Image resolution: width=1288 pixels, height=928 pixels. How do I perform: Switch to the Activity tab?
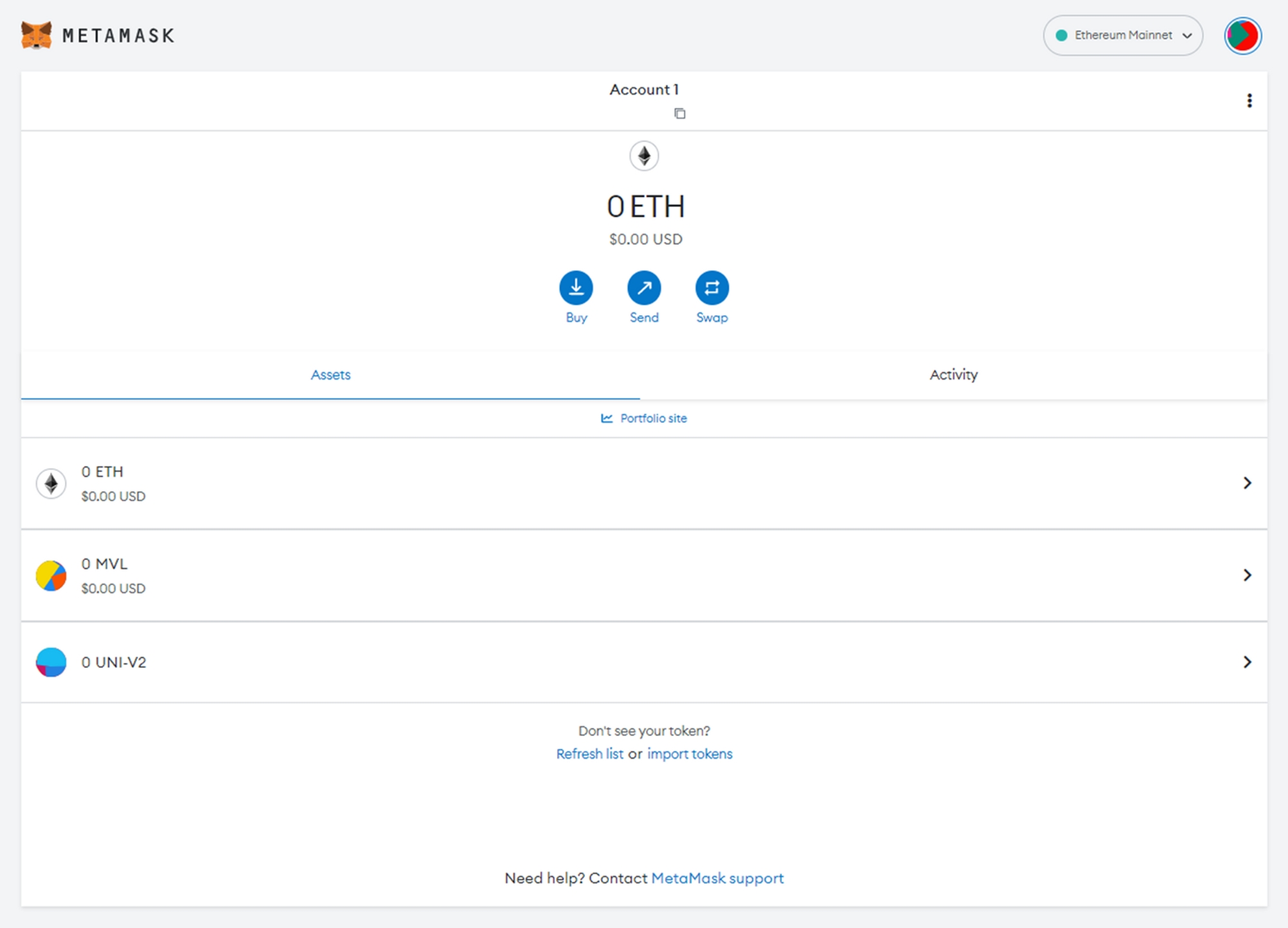953,375
